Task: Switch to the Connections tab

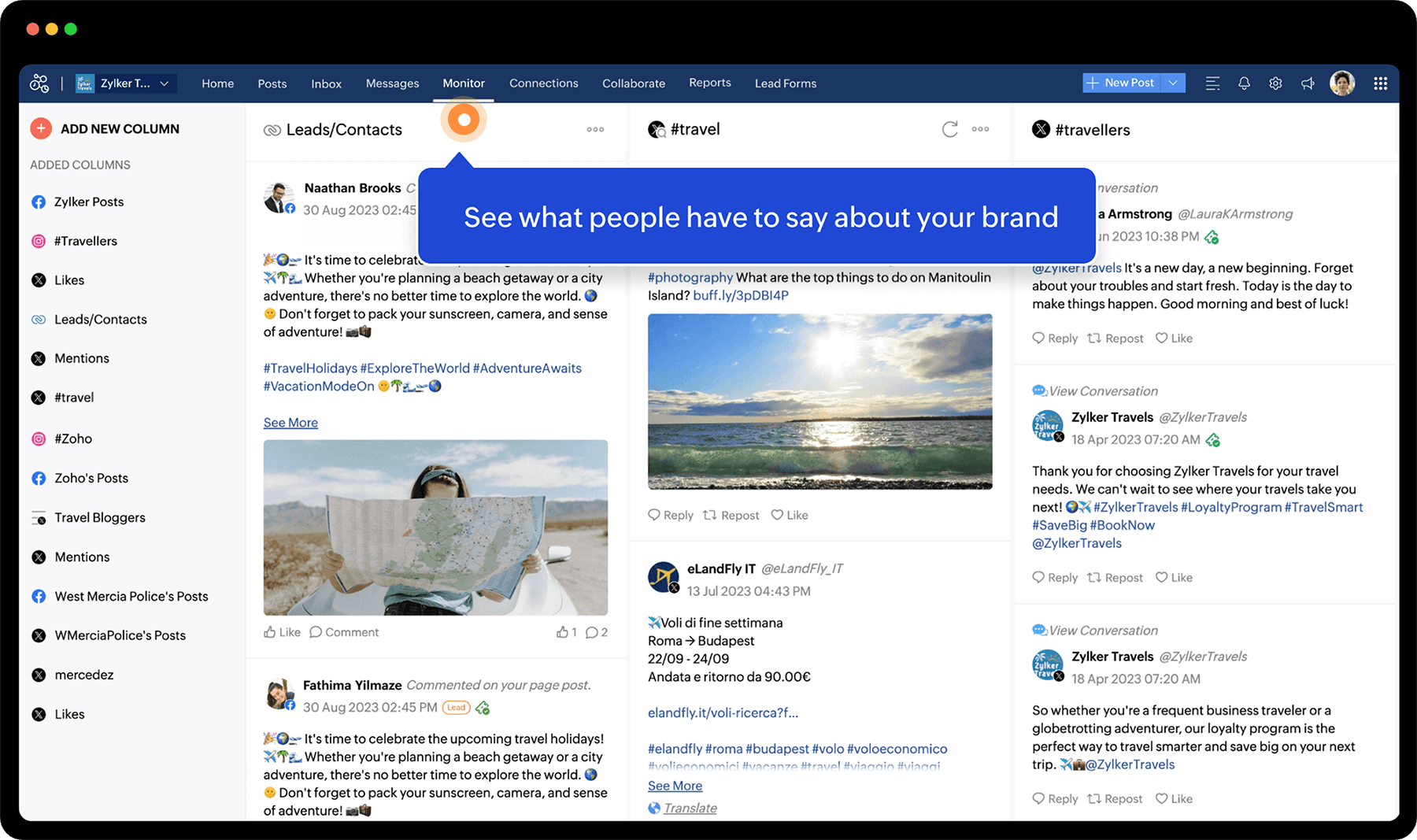Action: (543, 83)
